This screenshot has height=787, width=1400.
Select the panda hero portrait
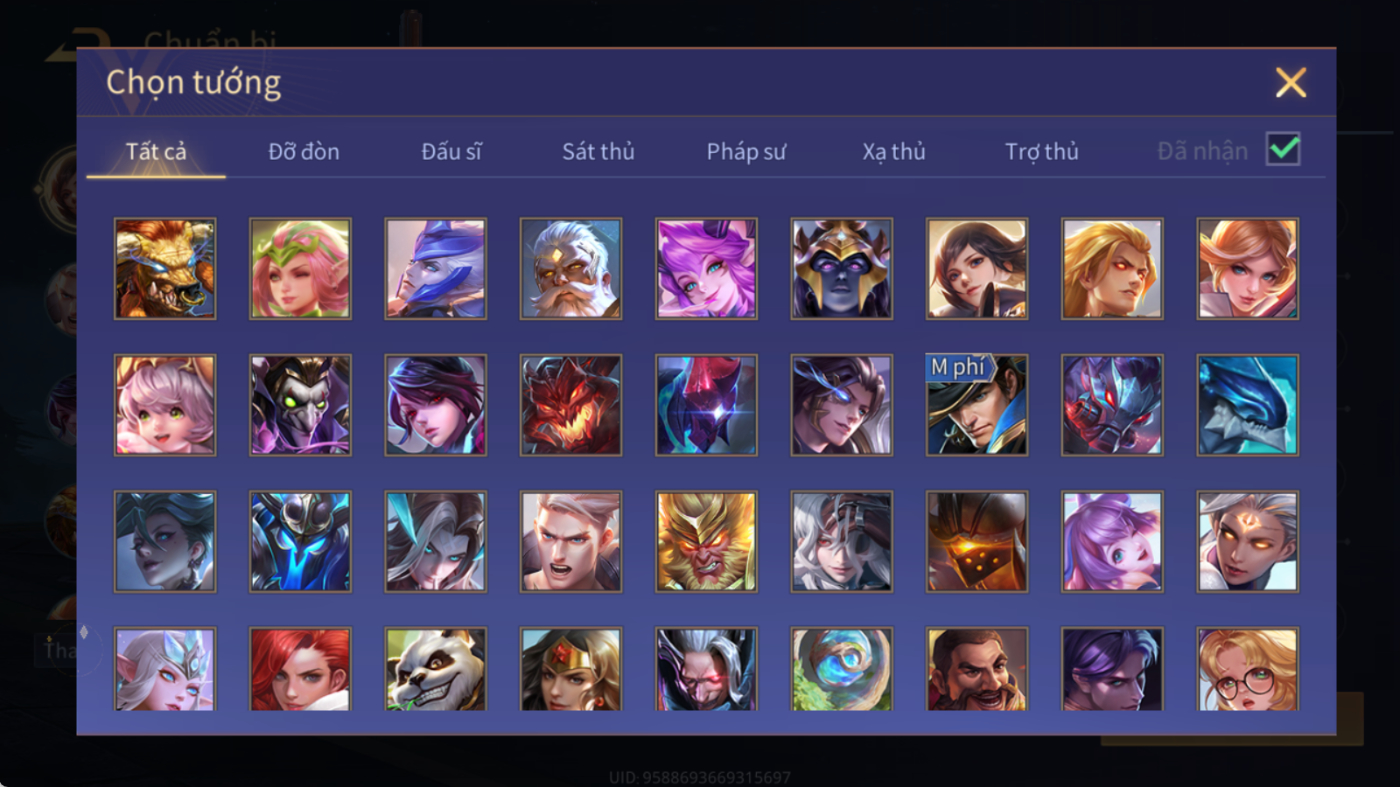pyautogui.click(x=435, y=668)
